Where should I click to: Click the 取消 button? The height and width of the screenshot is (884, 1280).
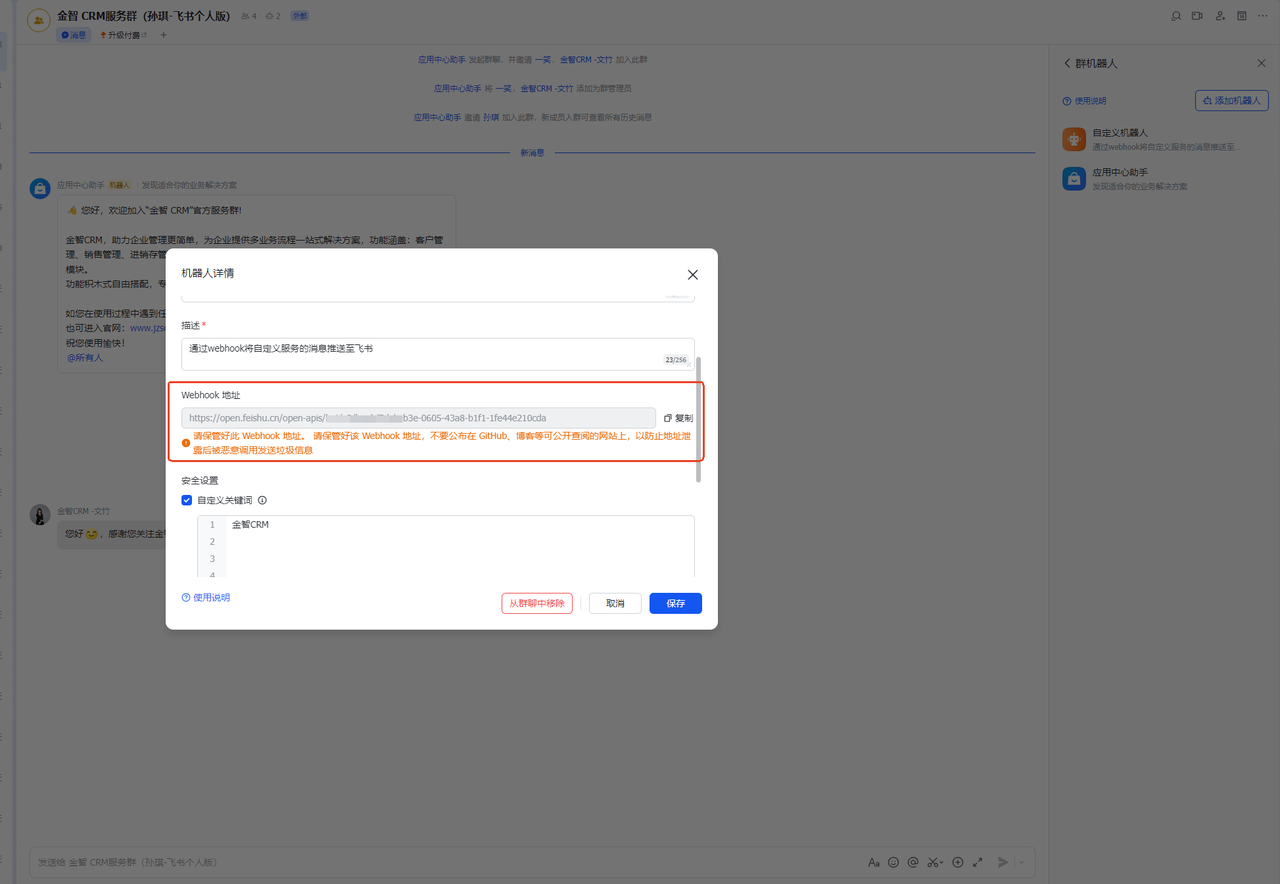click(615, 603)
